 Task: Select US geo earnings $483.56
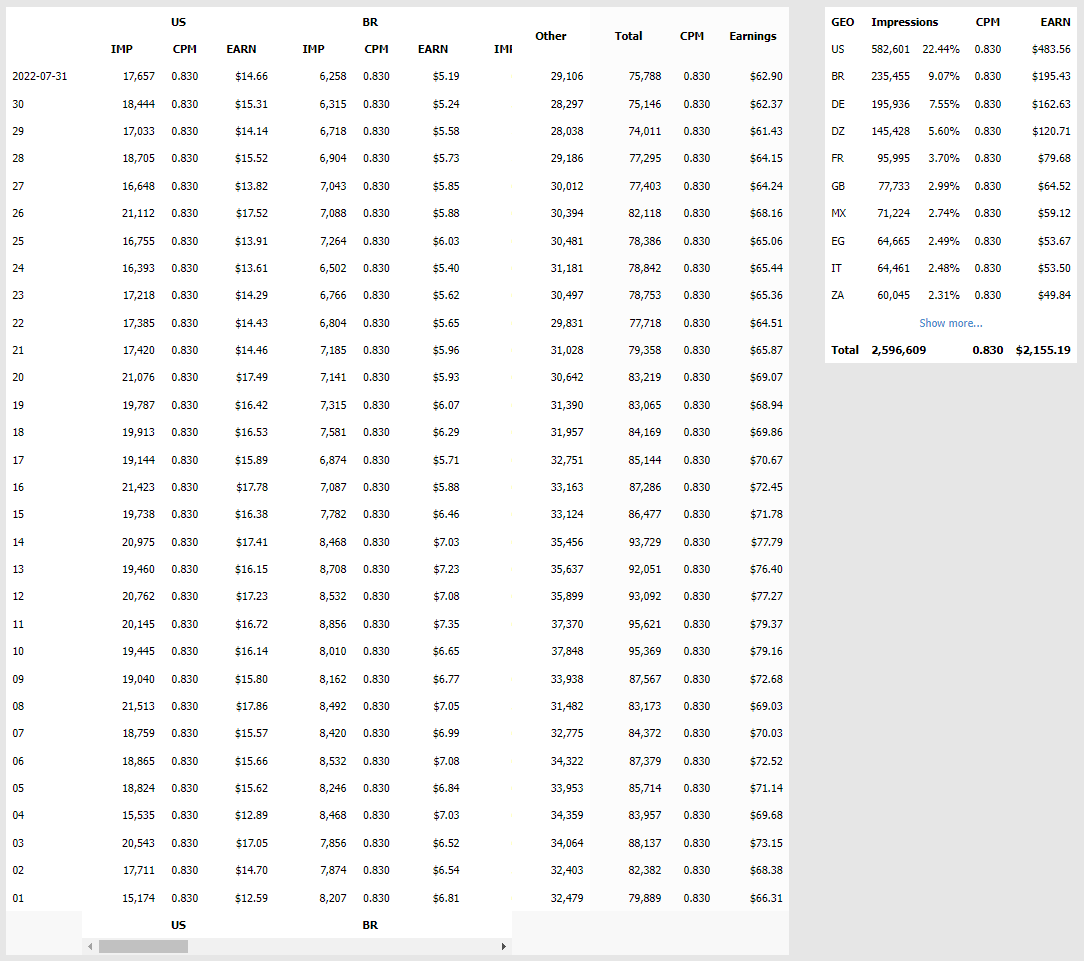[x=1051, y=49]
